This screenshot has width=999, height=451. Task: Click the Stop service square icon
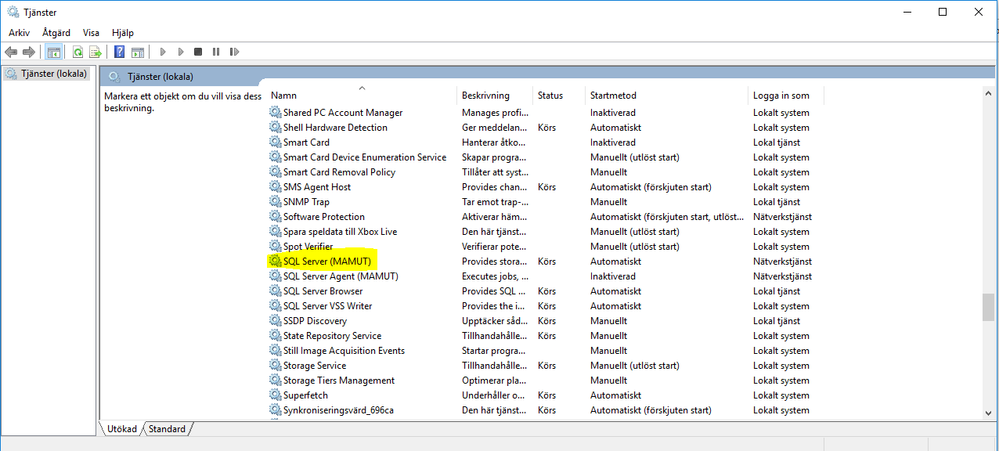click(x=198, y=52)
